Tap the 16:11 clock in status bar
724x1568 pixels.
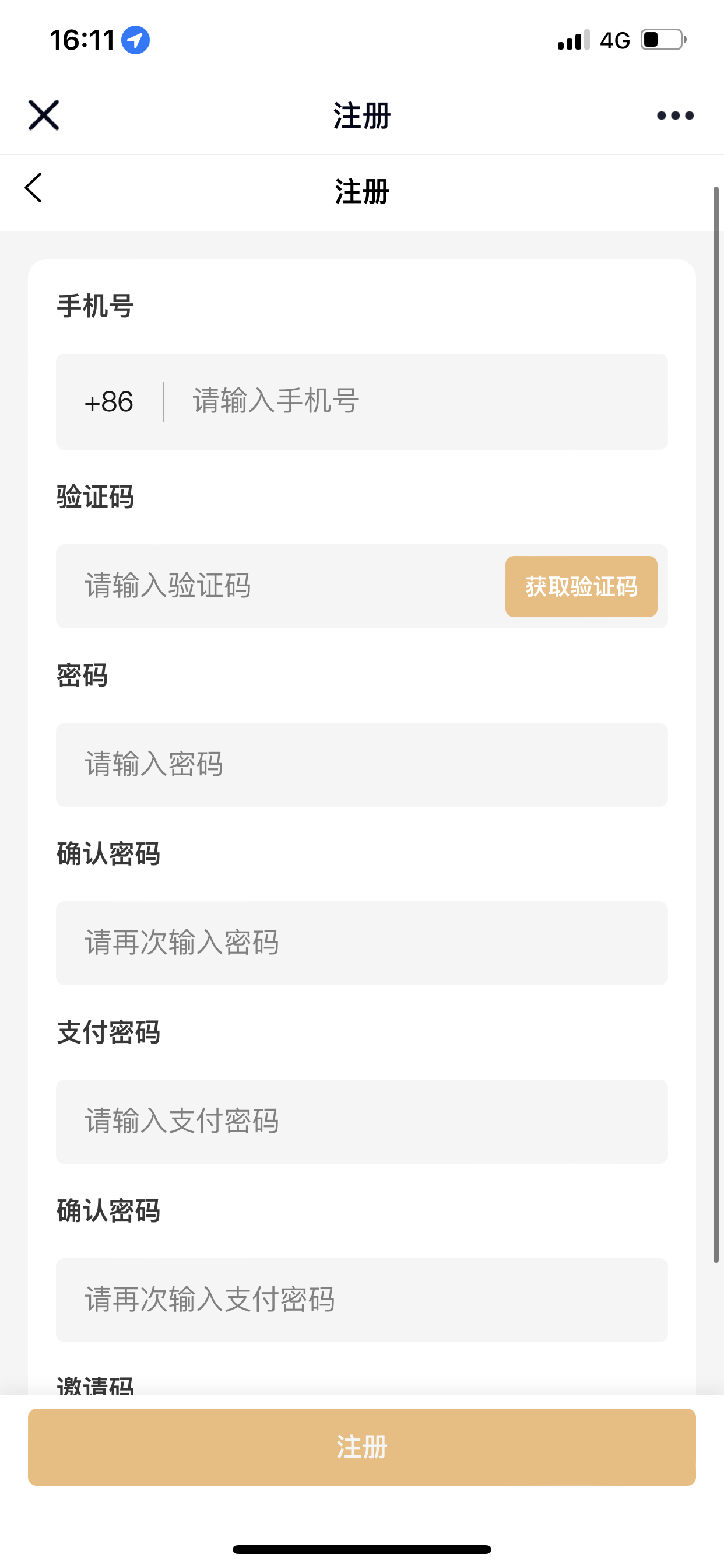(82, 40)
